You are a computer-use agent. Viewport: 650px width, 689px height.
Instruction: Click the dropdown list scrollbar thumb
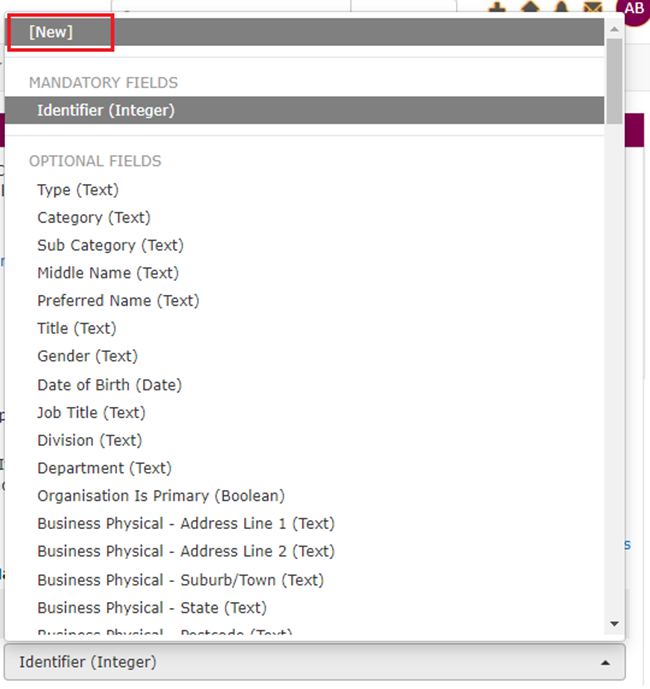(x=614, y=80)
